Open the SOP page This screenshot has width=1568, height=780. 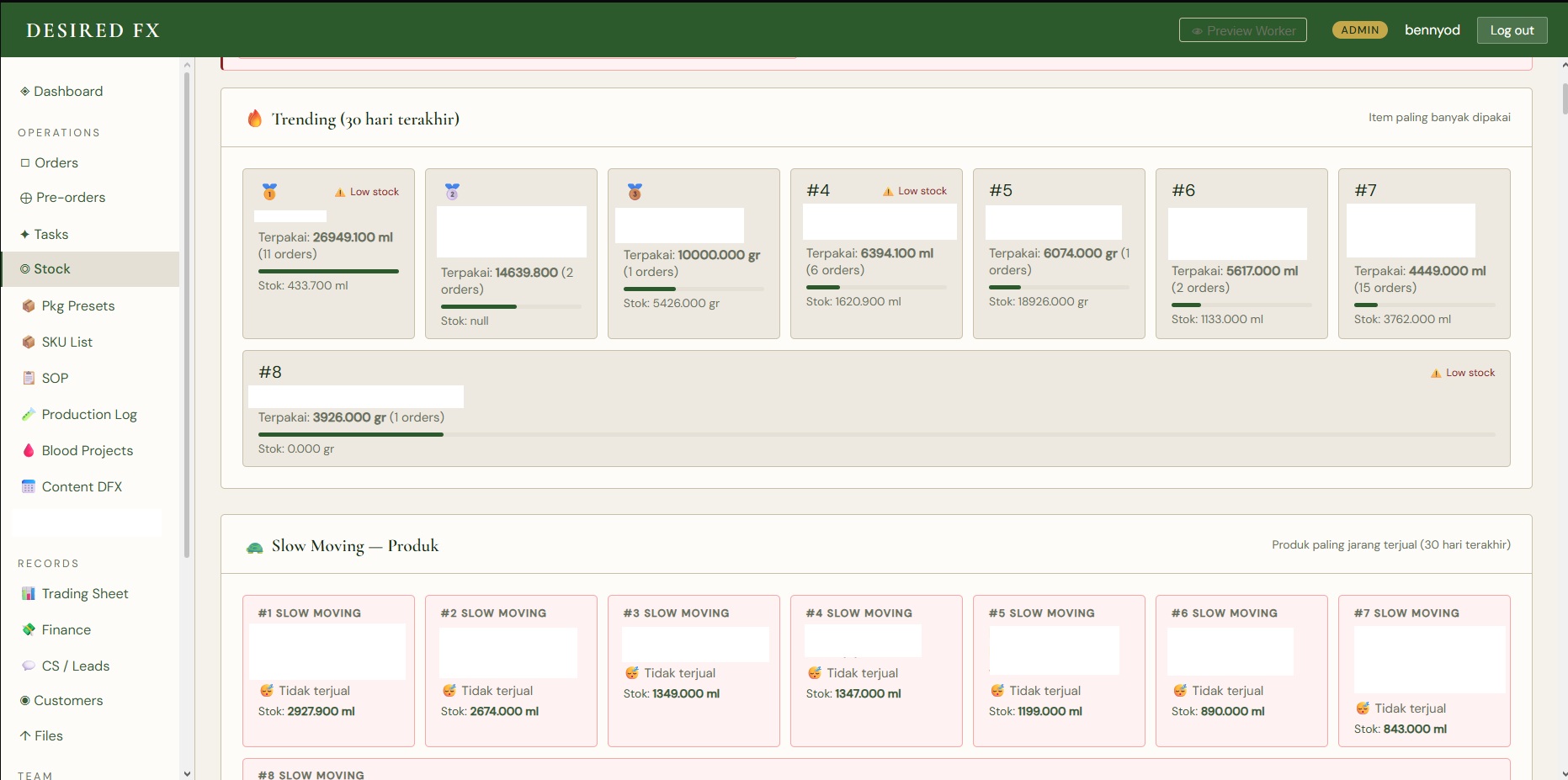pos(55,378)
